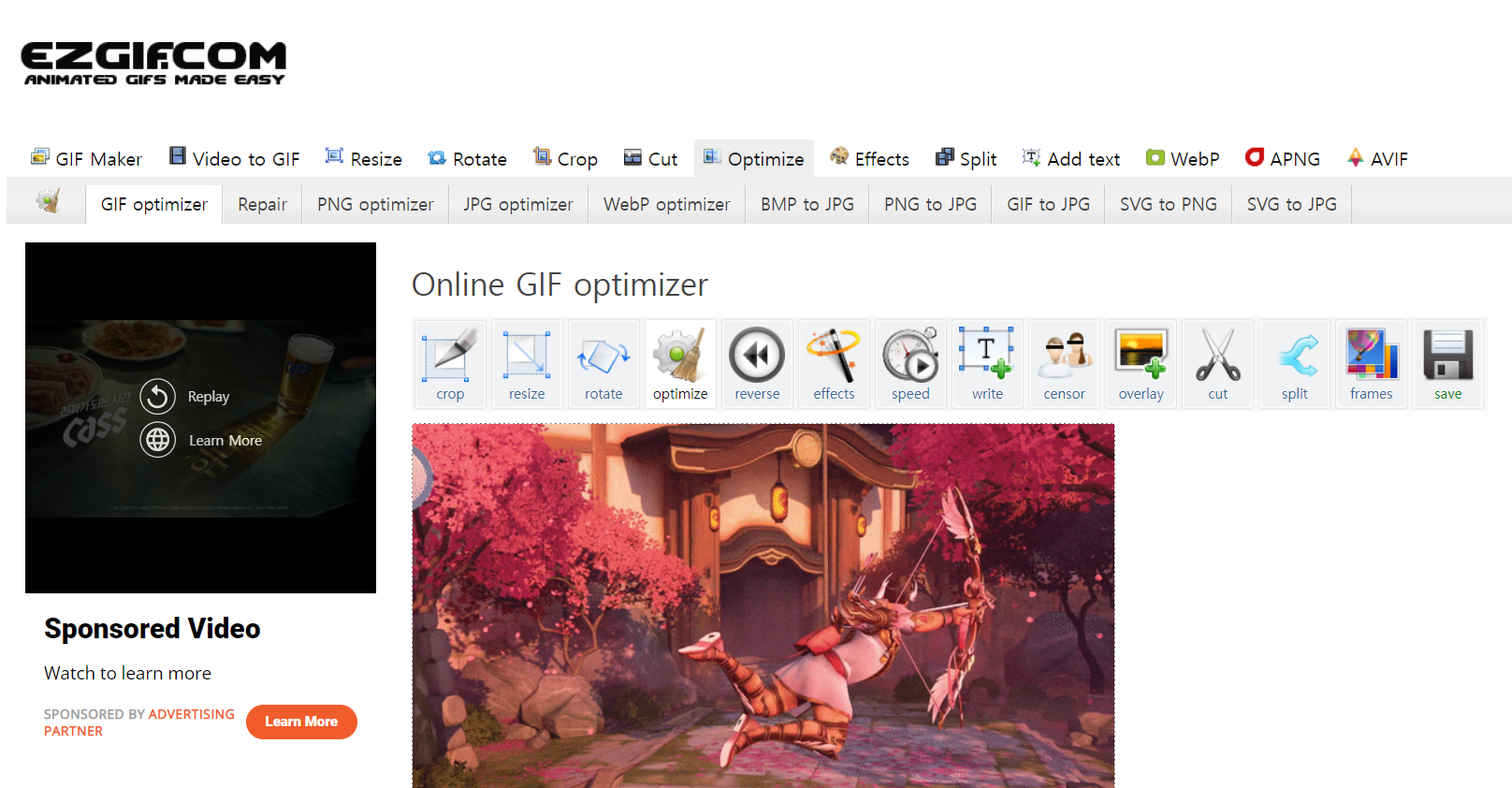Open the split tool in toolbar

coord(1294,364)
